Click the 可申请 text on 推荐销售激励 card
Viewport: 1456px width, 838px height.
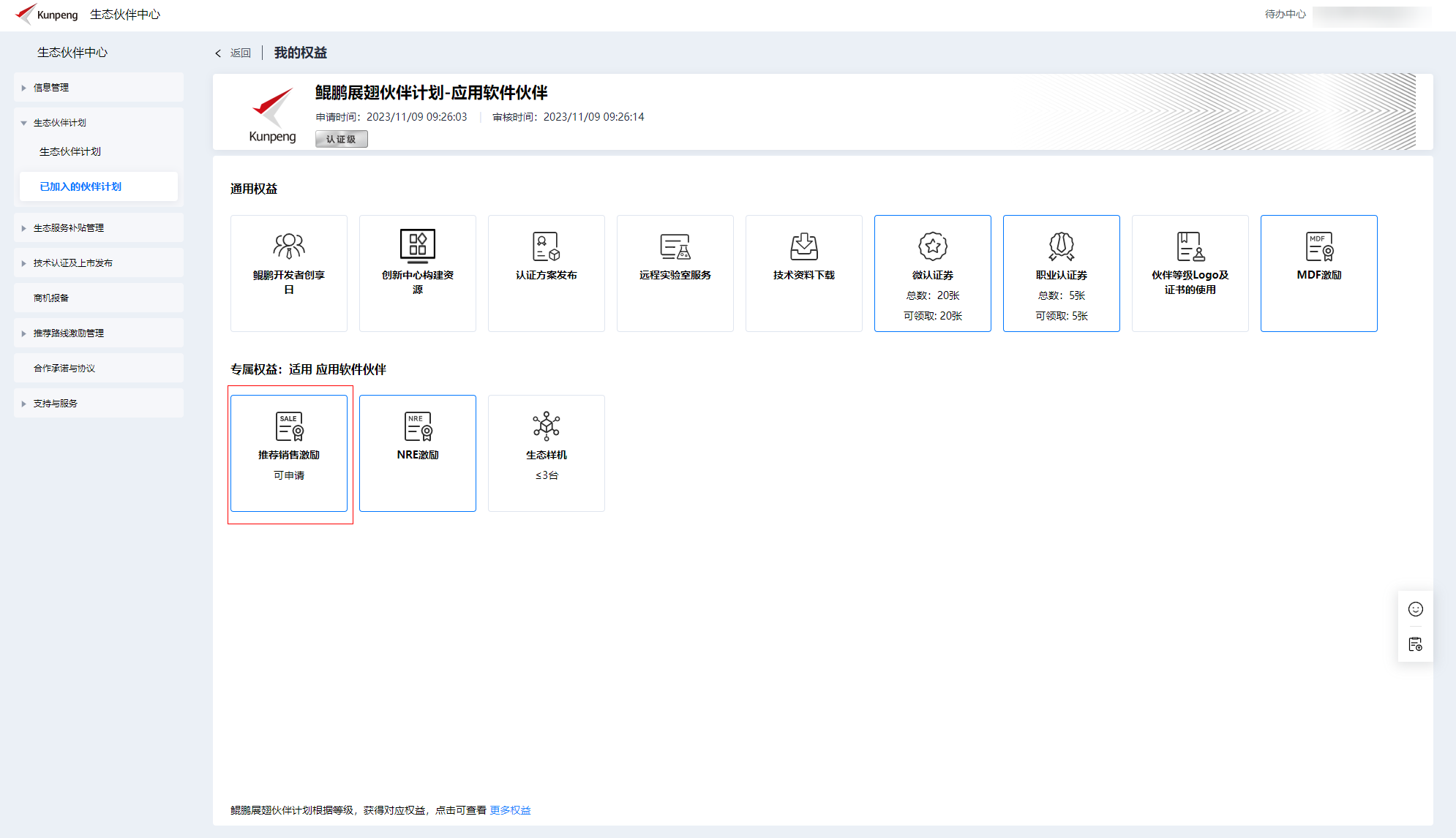[x=289, y=475]
